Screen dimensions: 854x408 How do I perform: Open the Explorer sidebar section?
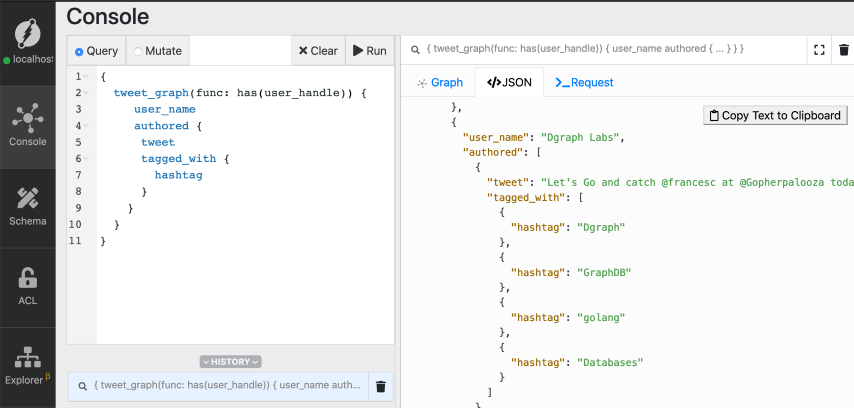[27, 364]
